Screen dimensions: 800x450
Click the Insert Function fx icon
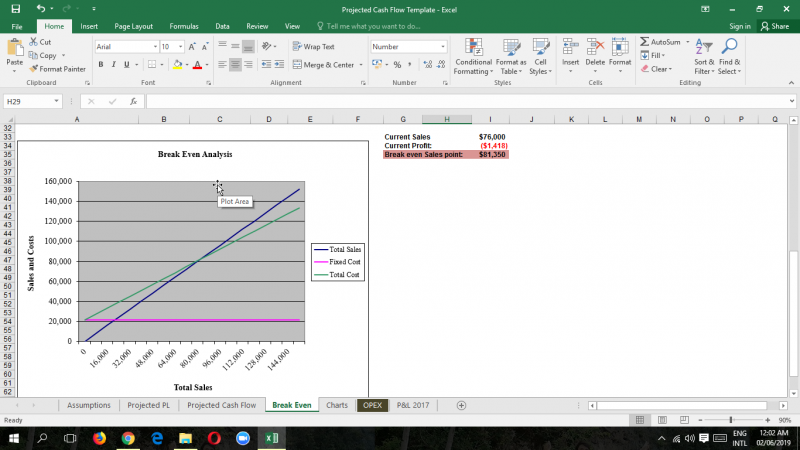[x=133, y=101]
